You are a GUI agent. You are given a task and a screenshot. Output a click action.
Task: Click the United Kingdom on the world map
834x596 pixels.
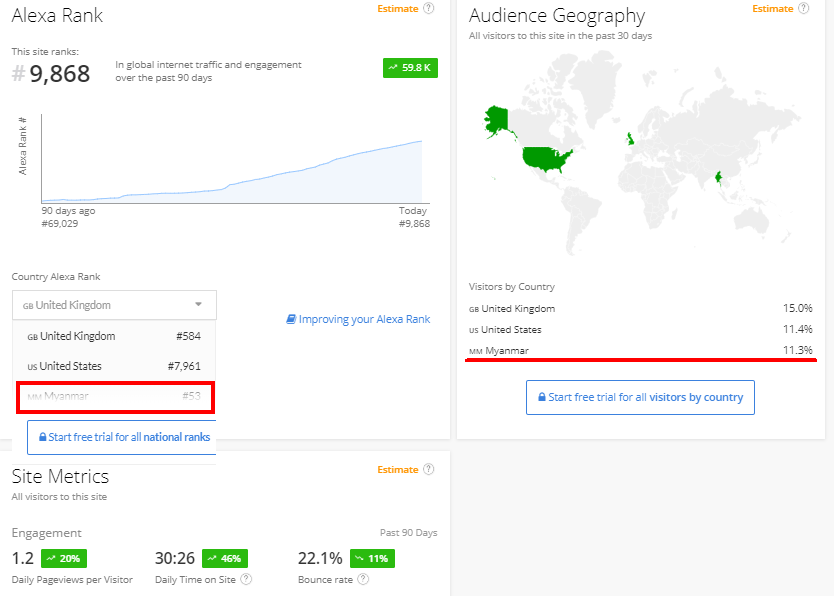coord(630,139)
